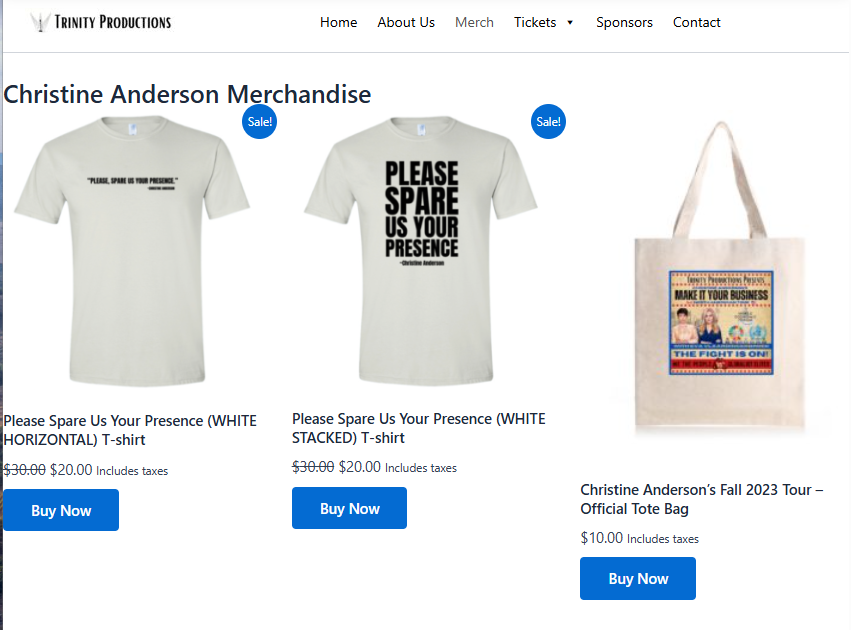Screen dimensions: 851x630
Task: View the official tote bag image
Action: click(x=720, y=277)
